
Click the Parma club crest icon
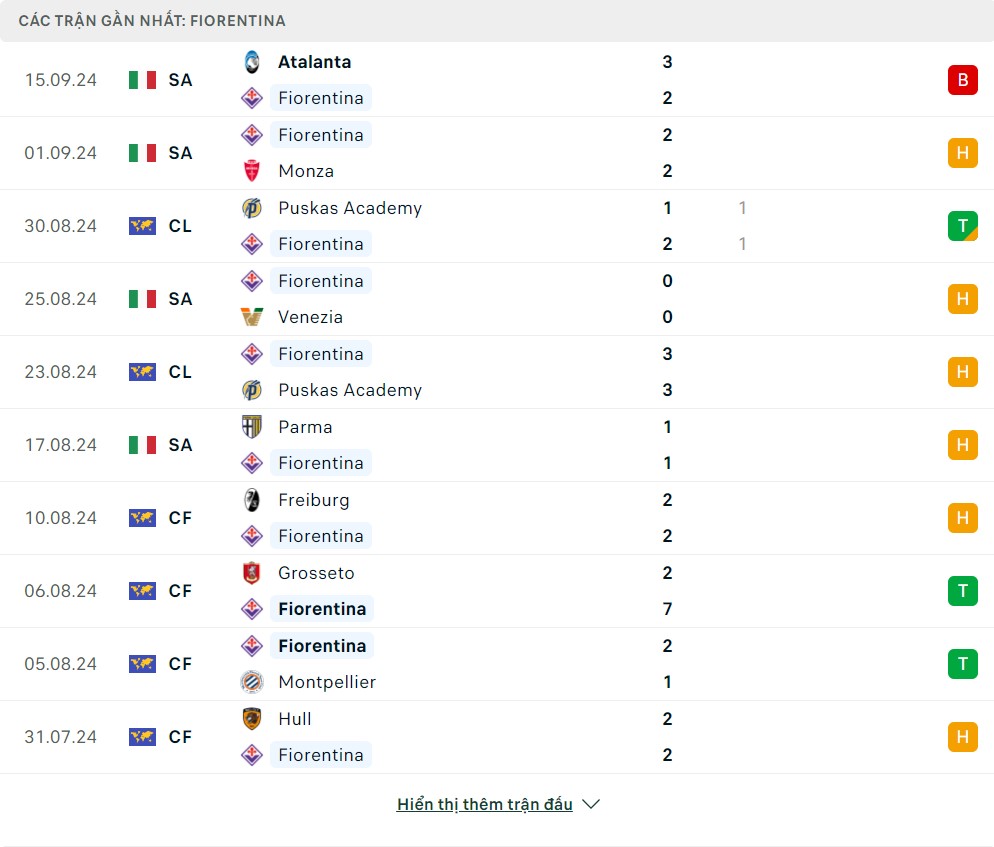point(252,427)
